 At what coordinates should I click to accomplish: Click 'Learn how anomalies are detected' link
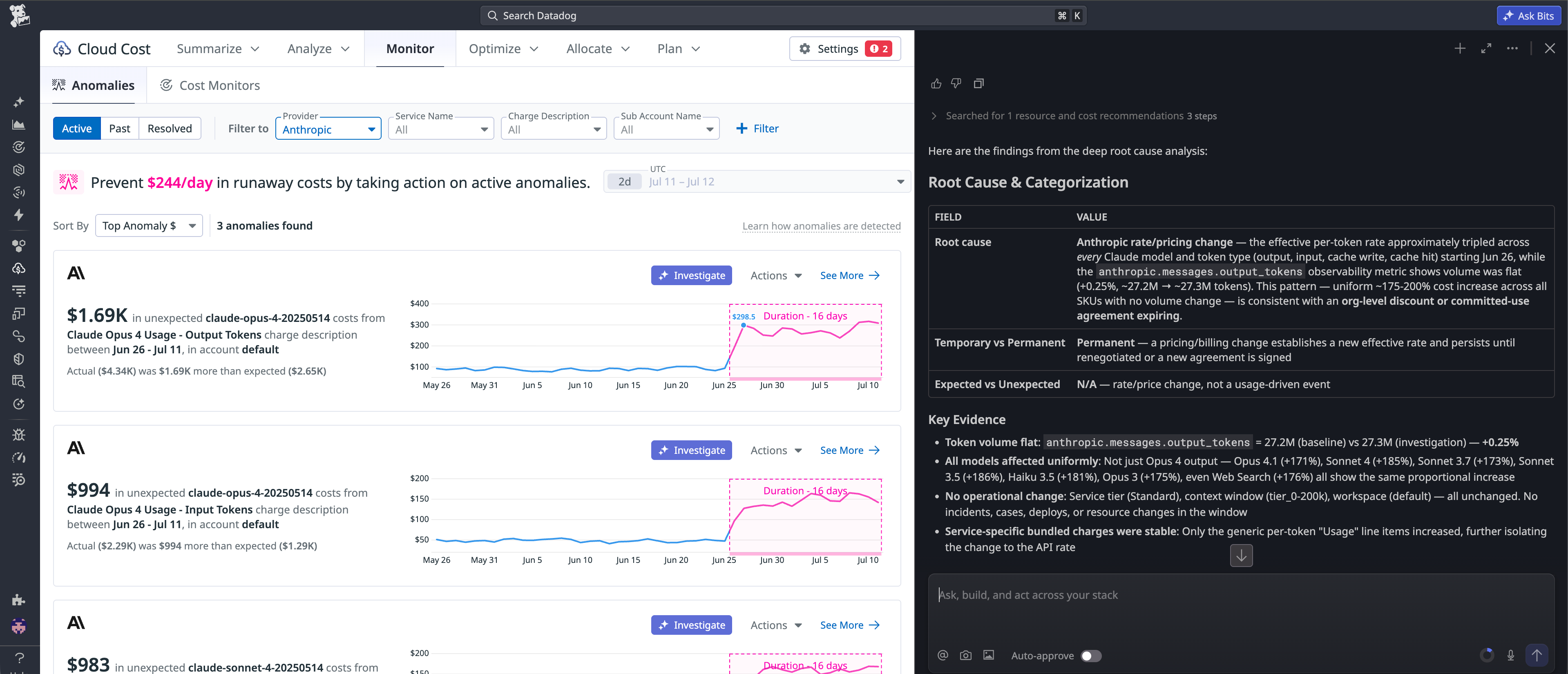821,226
